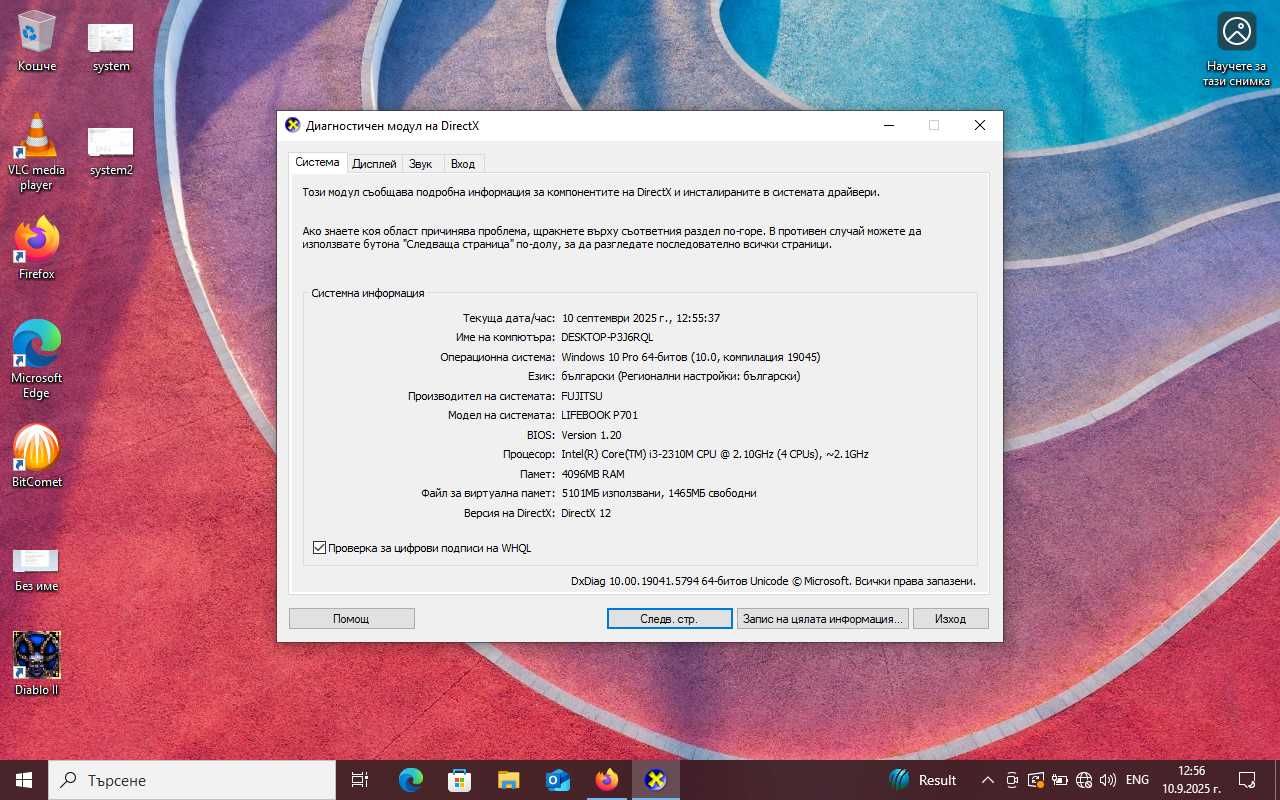Image resolution: width=1280 pixels, height=800 pixels.
Task: Select the BitComet desktop shortcut
Action: [x=37, y=456]
